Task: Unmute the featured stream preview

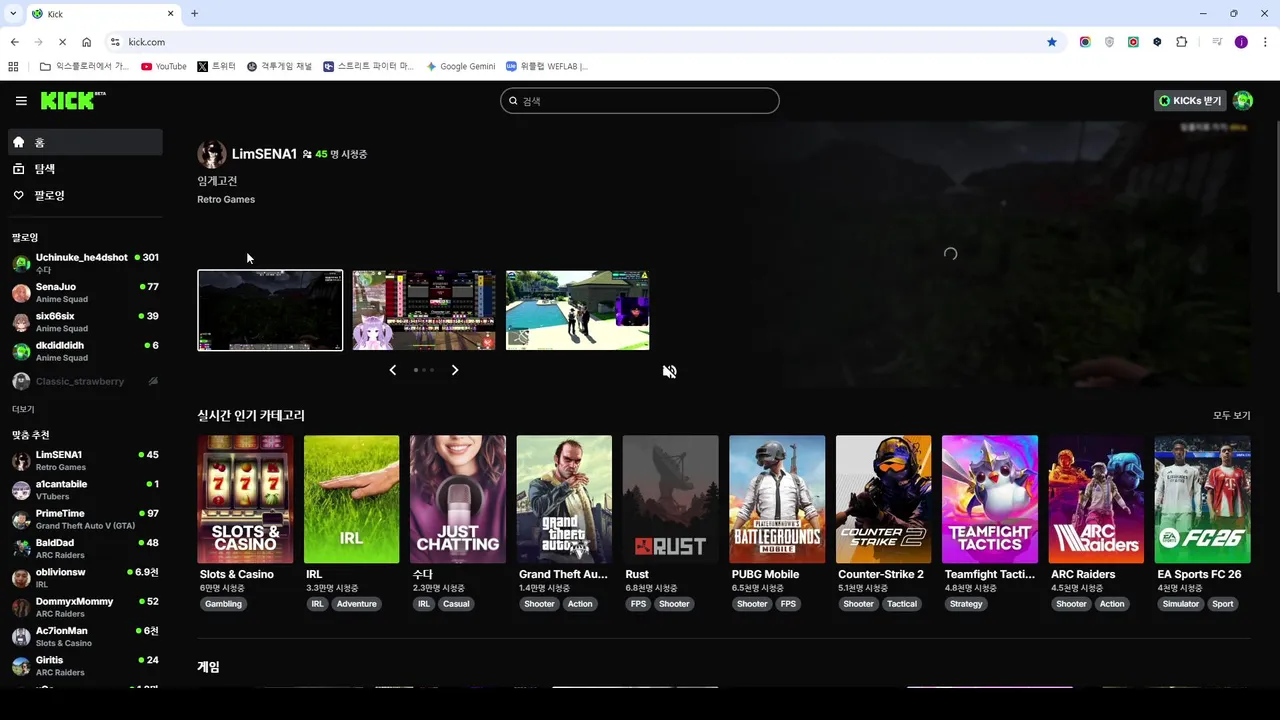Action: [669, 371]
